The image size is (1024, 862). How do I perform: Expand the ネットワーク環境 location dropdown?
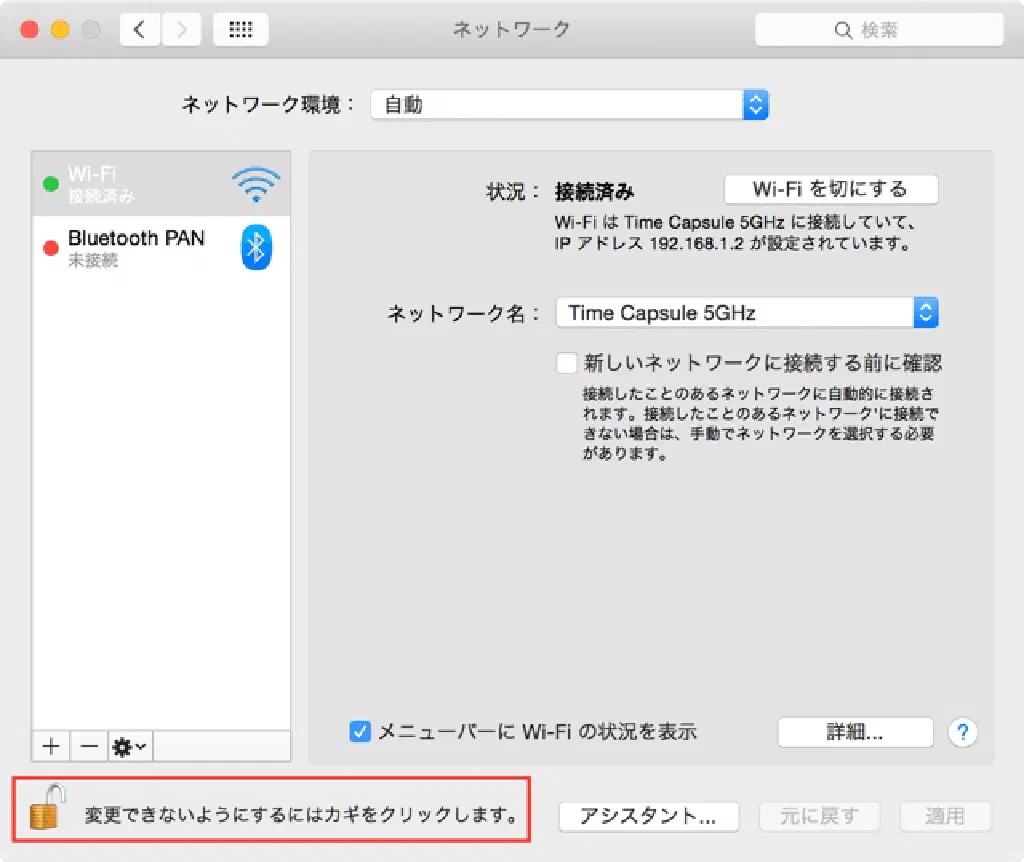click(x=569, y=104)
